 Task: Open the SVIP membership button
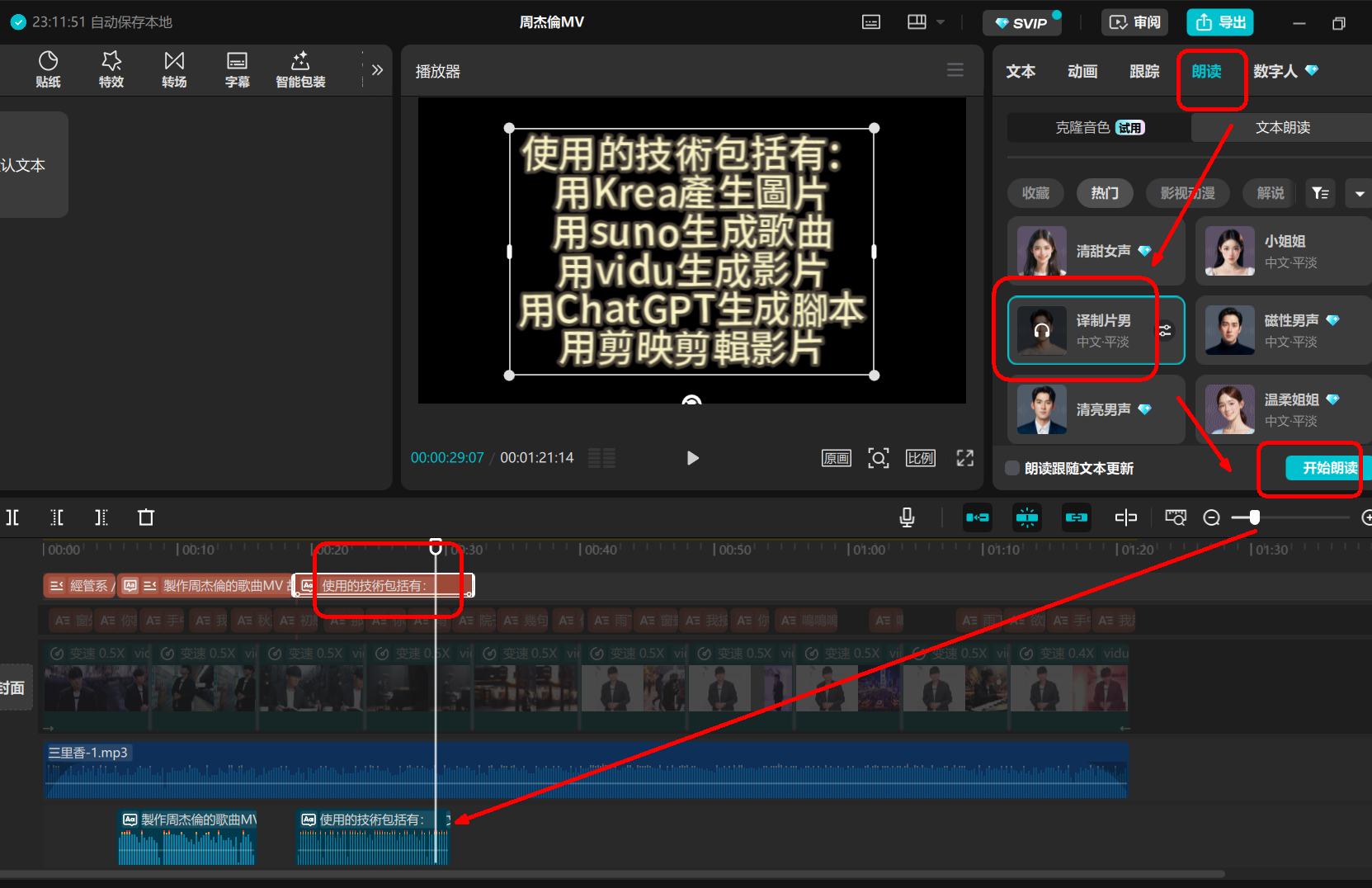(1021, 22)
